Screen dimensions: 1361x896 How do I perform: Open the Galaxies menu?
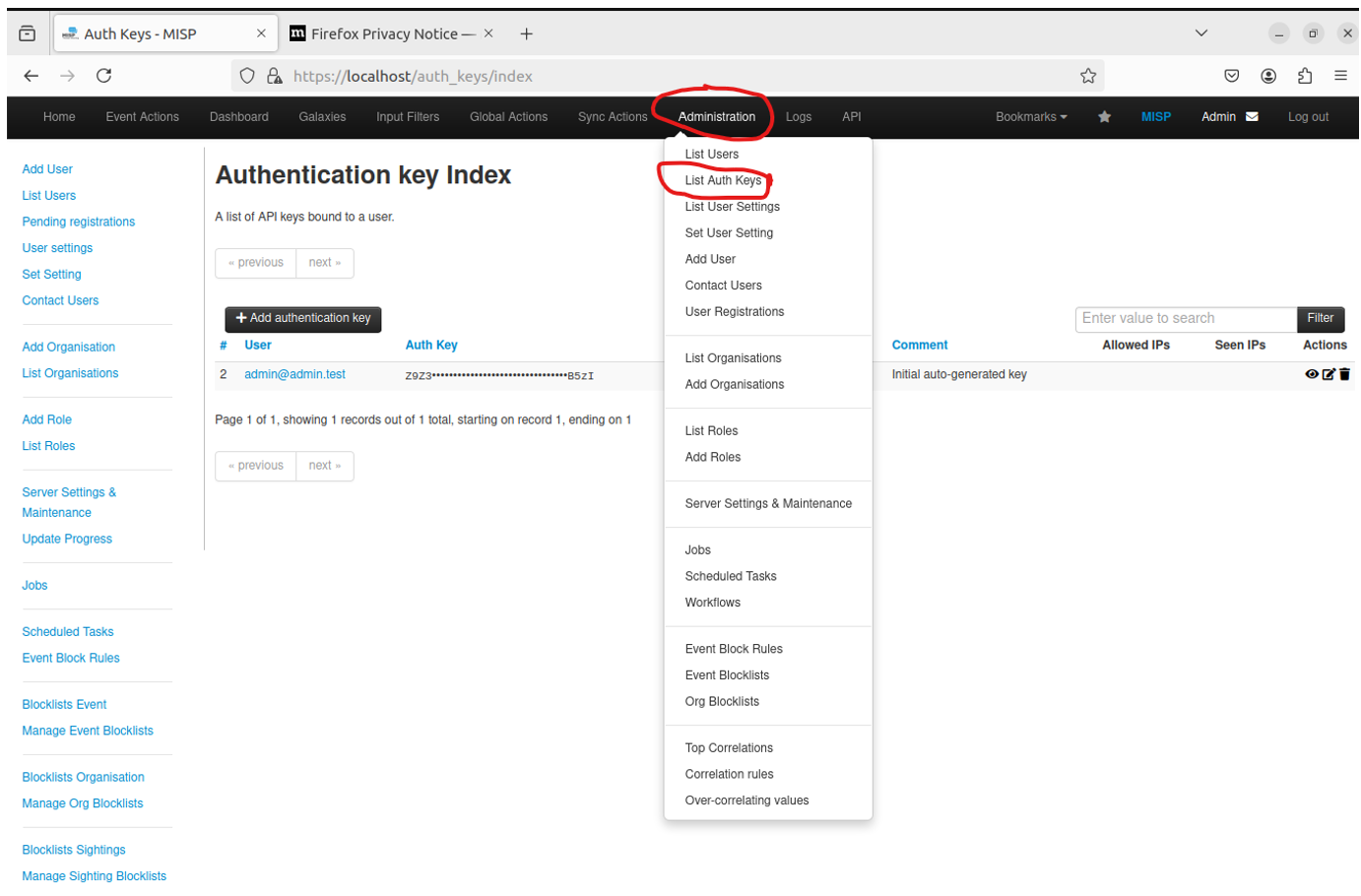click(322, 117)
